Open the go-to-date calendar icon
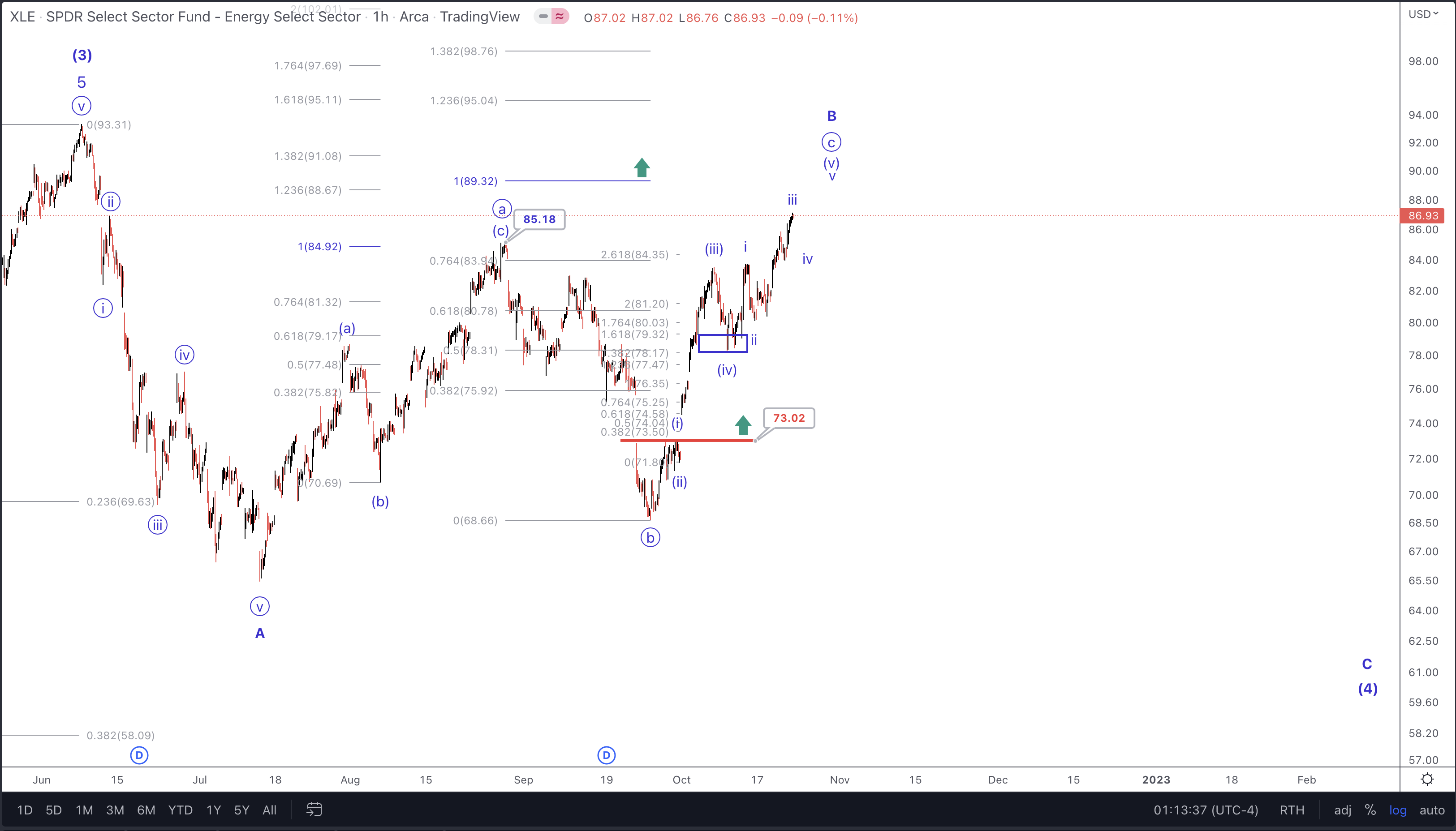Viewport: 1456px width, 831px height. point(314,810)
